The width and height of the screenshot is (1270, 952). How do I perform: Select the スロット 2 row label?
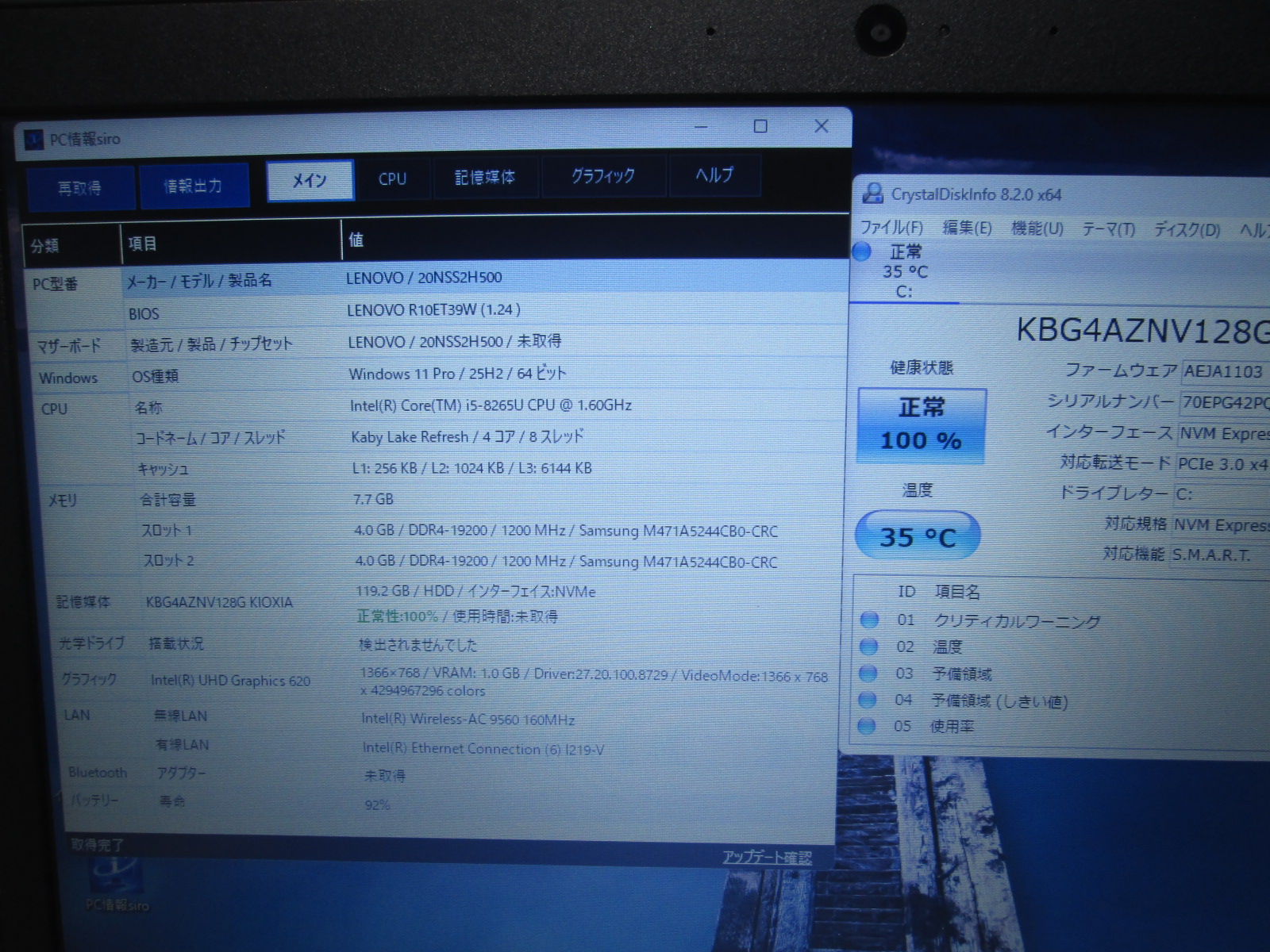[x=168, y=560]
